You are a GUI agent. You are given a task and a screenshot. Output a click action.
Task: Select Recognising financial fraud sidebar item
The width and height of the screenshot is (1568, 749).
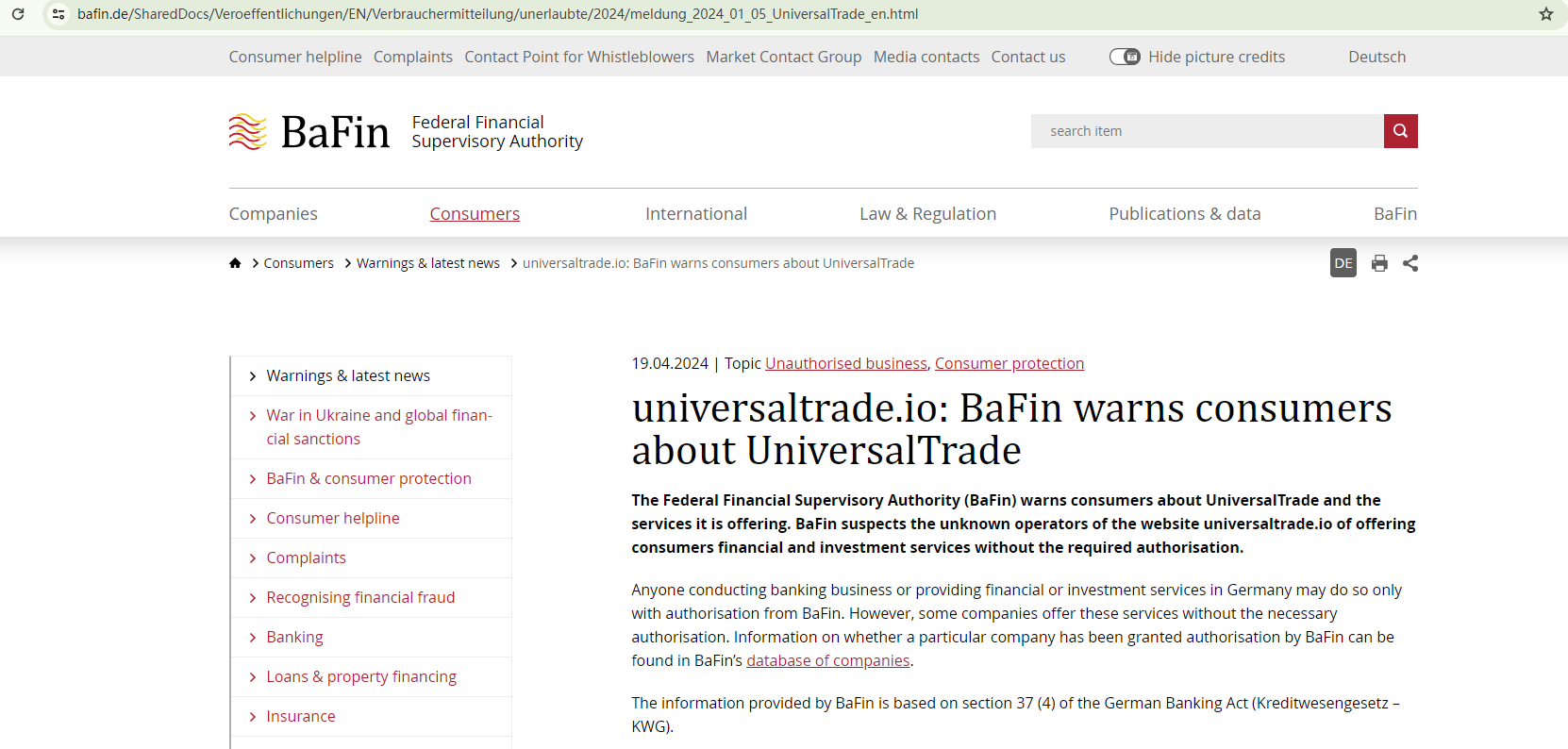click(360, 598)
